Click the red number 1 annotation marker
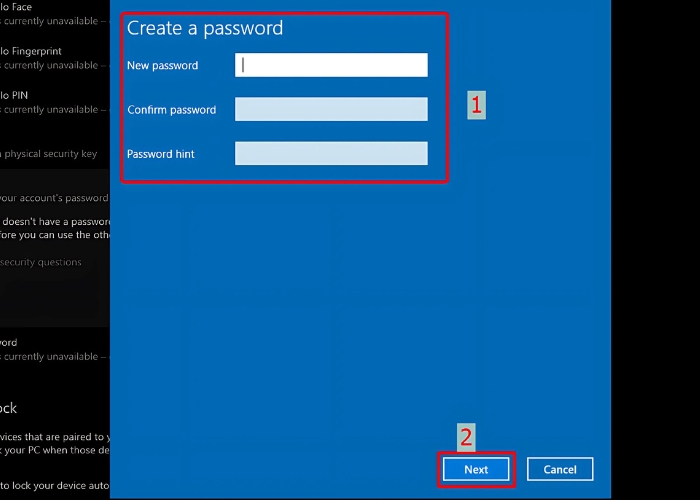The width and height of the screenshot is (700, 500). click(477, 104)
